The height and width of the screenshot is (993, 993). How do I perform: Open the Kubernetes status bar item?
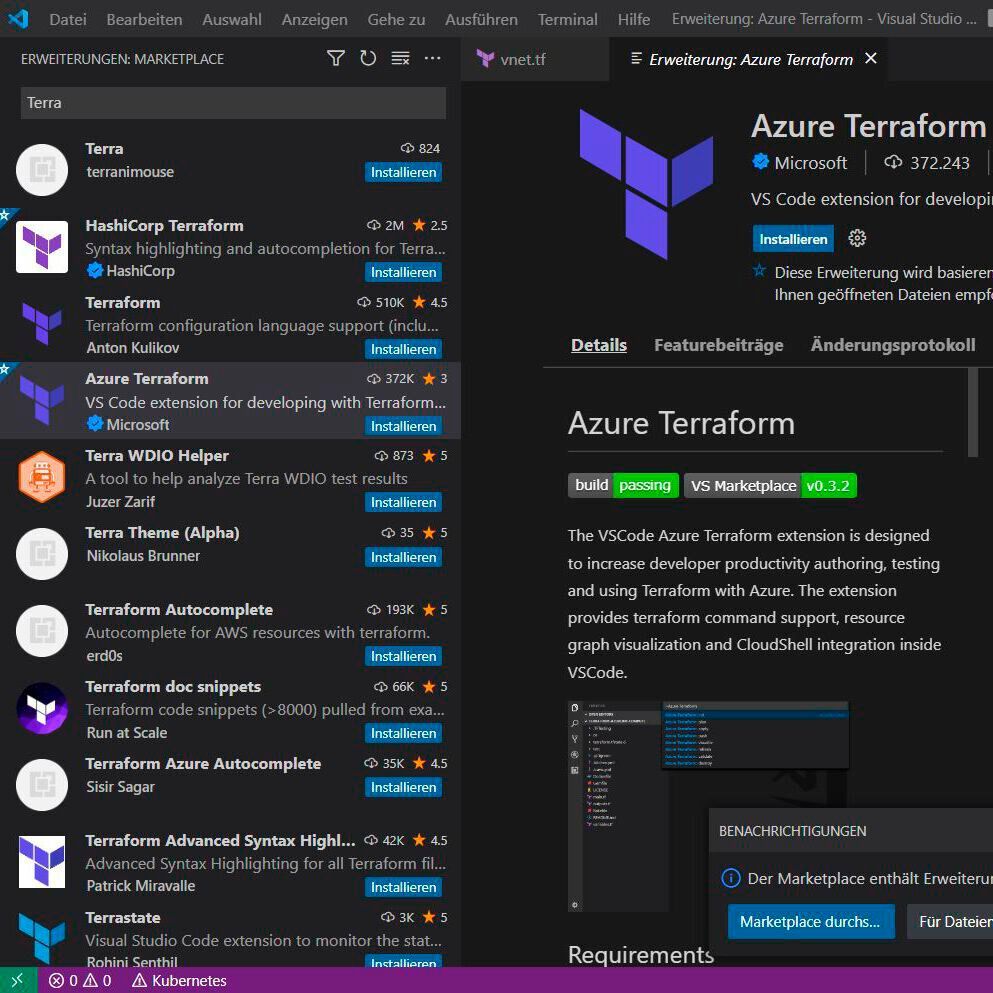pos(180,981)
